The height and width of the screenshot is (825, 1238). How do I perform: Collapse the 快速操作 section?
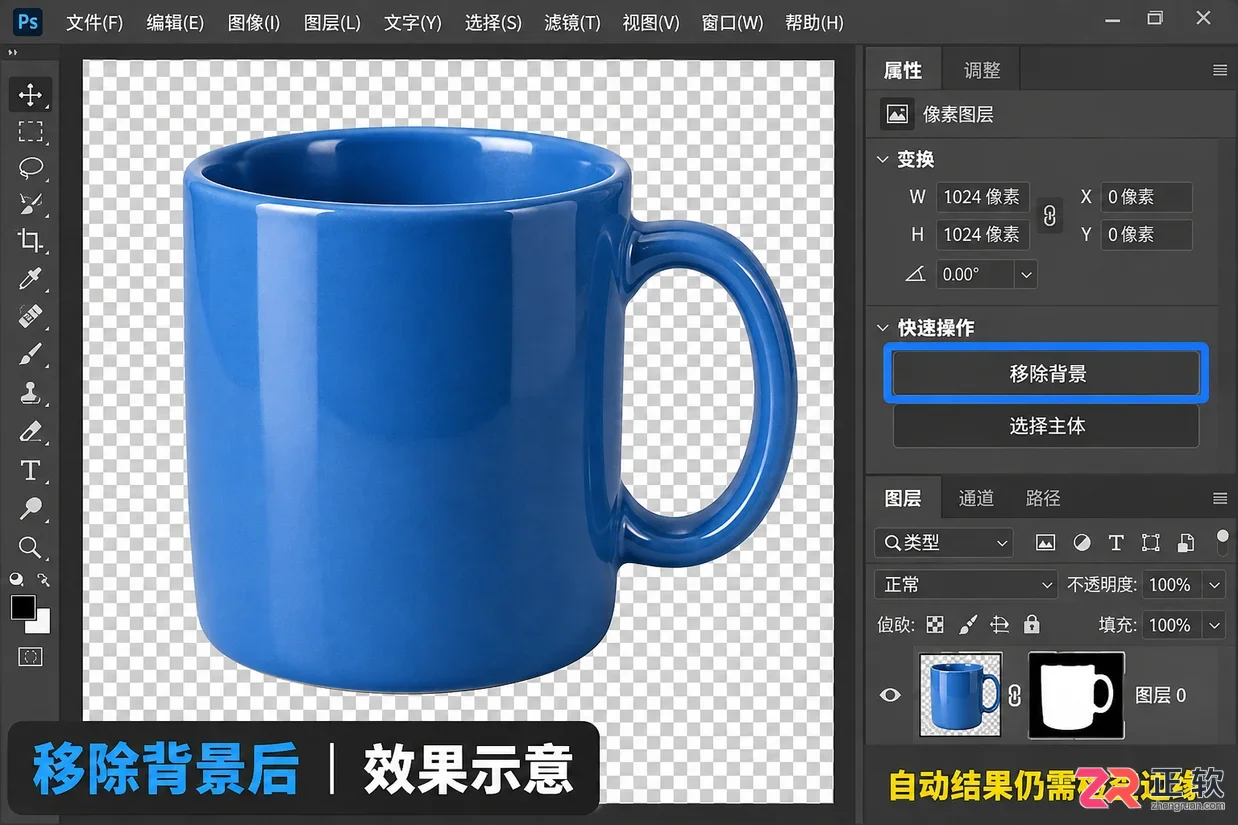[x=882, y=328]
